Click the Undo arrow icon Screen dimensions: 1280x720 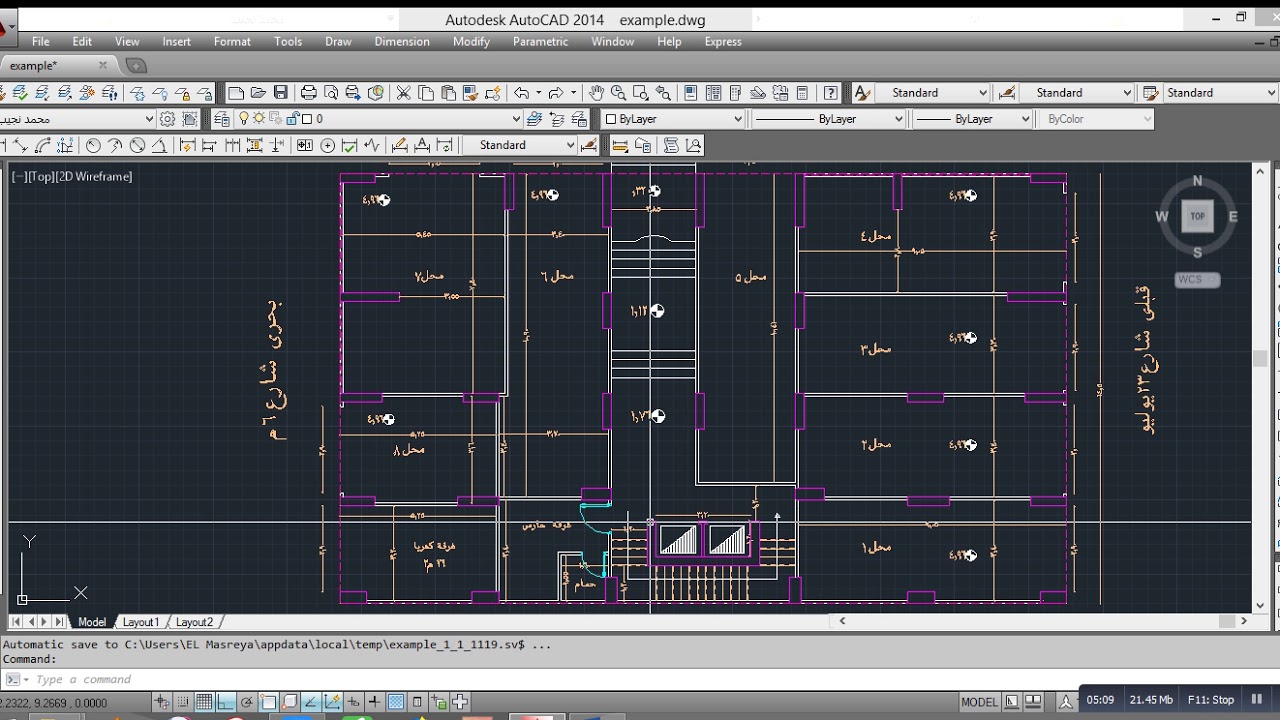521,93
